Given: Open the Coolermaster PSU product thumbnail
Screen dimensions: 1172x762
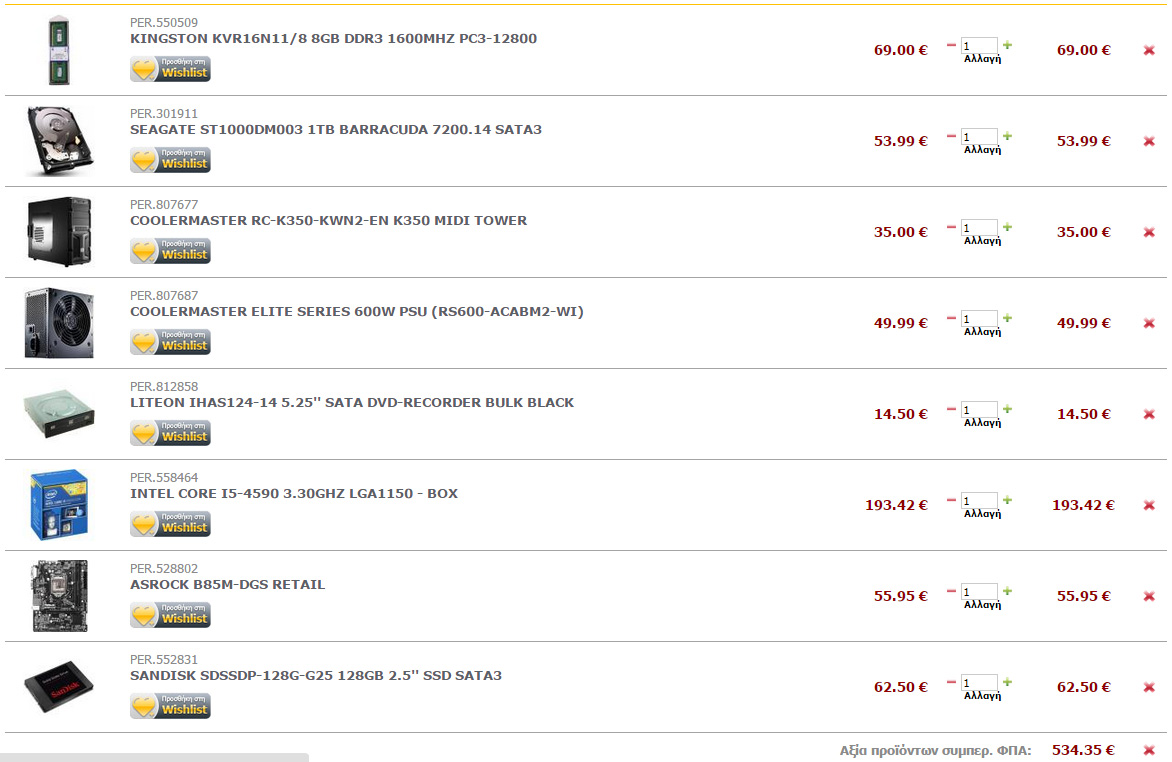Looking at the screenshot, I should click(59, 323).
